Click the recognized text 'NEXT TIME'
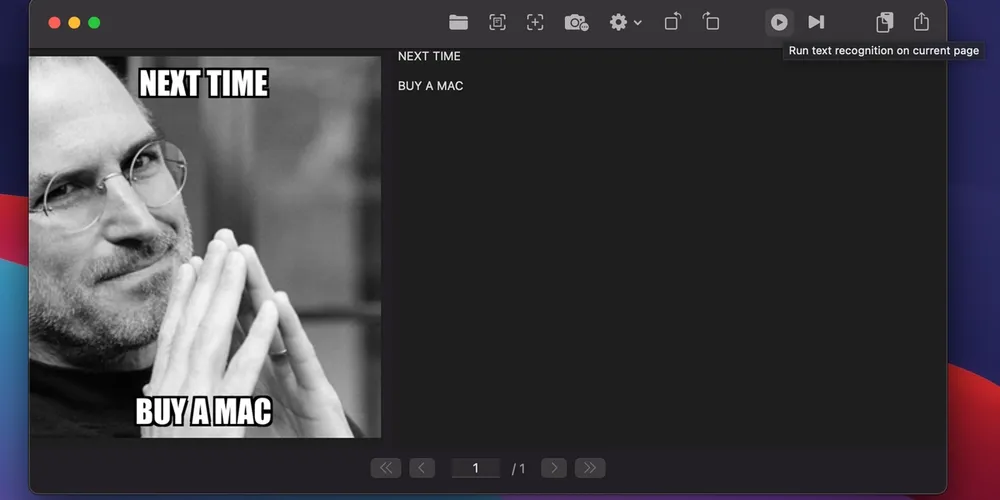 click(429, 56)
